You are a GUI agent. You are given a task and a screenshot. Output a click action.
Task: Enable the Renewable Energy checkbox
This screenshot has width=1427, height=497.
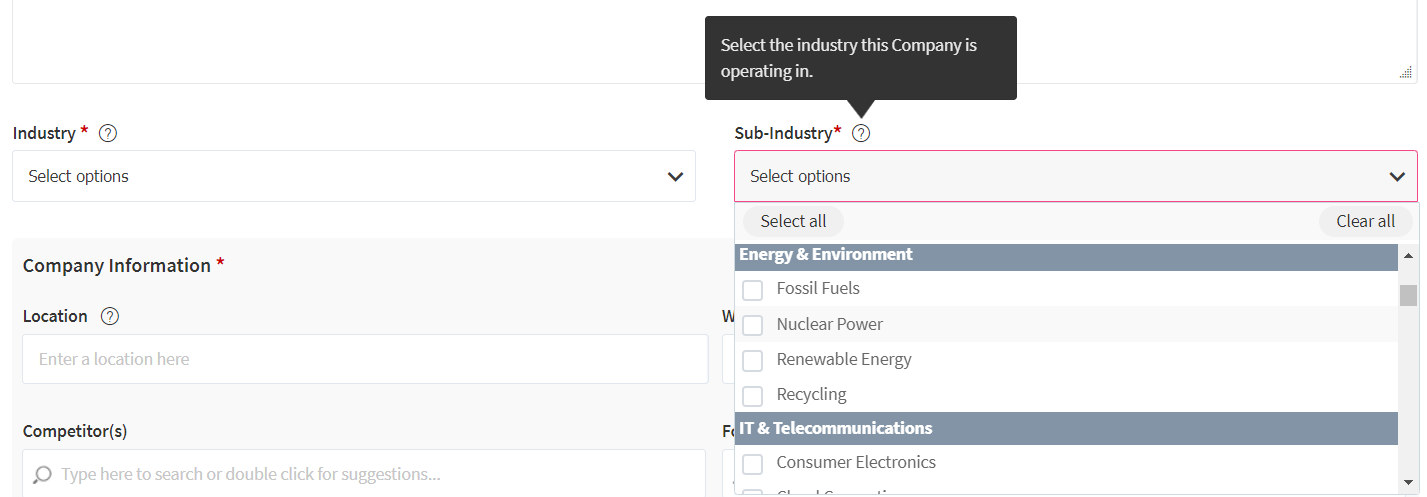coord(753,360)
